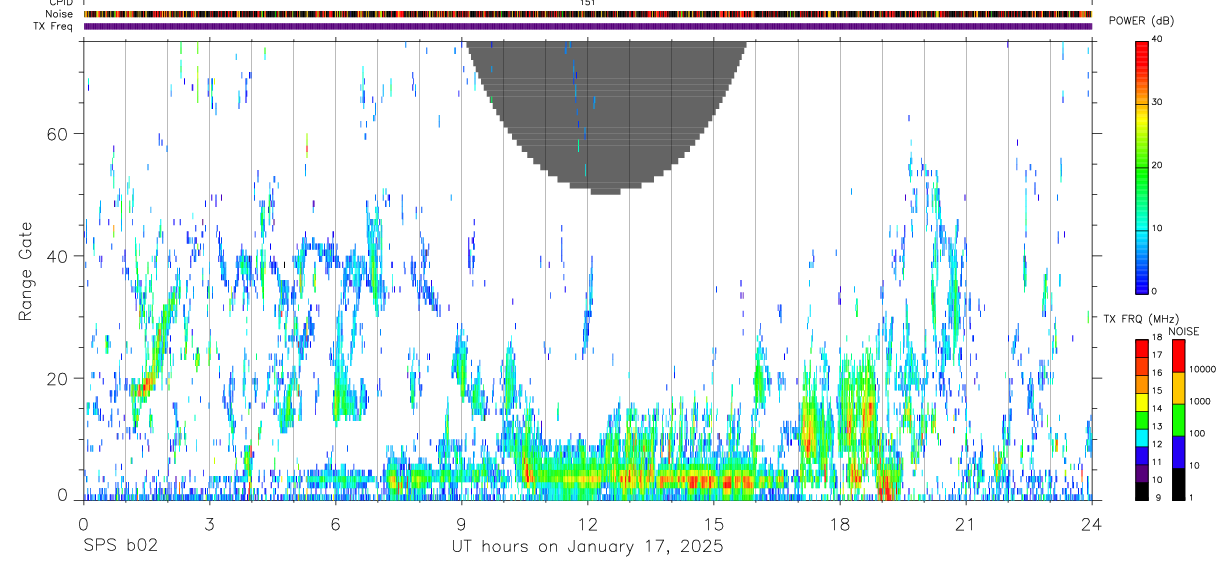Screen dimensions: 1228x567
Task: Click the 18 tick on the UT hours axis
Action: (840, 525)
